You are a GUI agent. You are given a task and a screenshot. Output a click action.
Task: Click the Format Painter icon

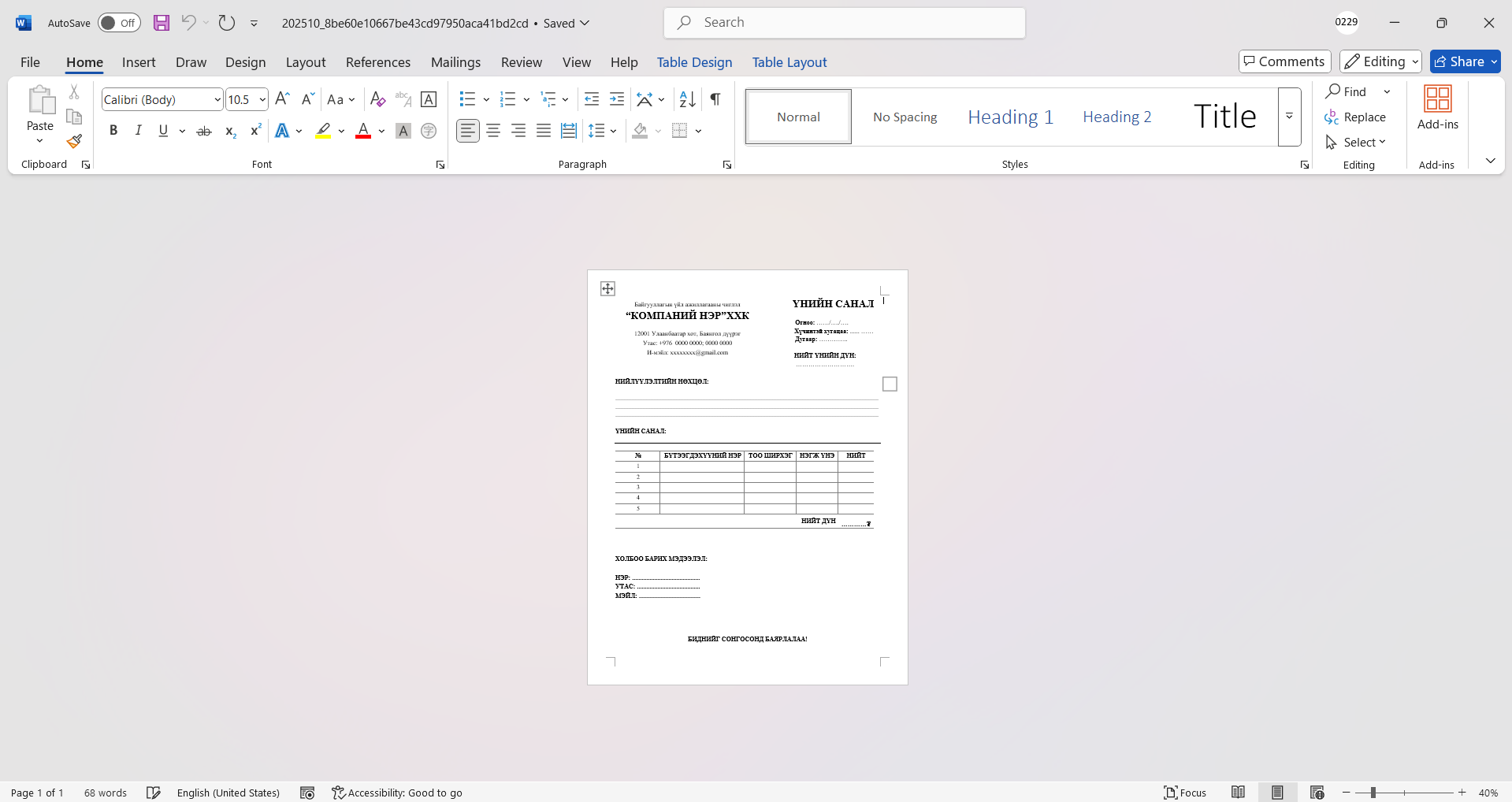(74, 142)
